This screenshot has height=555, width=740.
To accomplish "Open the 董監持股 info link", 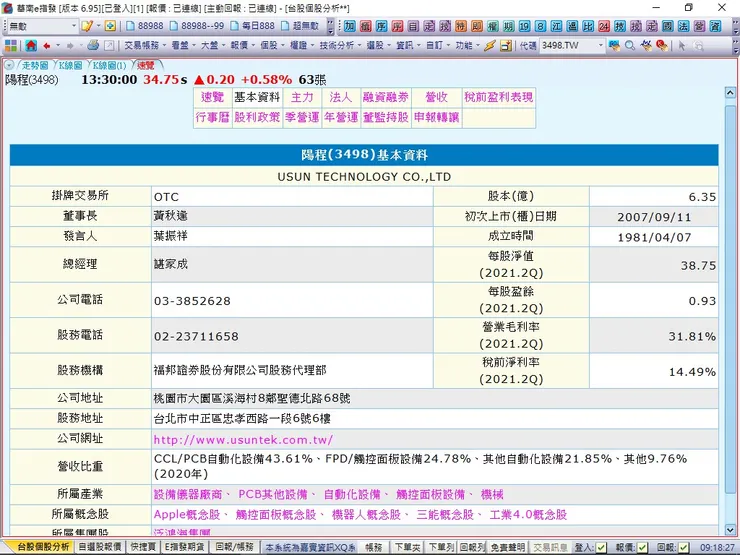I will tap(386, 117).
